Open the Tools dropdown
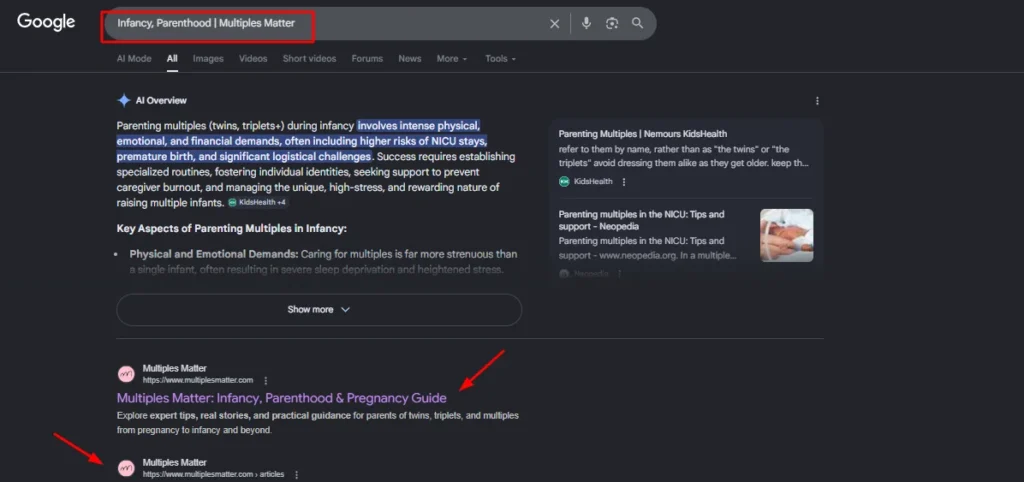This screenshot has height=482, width=1024. click(x=500, y=59)
